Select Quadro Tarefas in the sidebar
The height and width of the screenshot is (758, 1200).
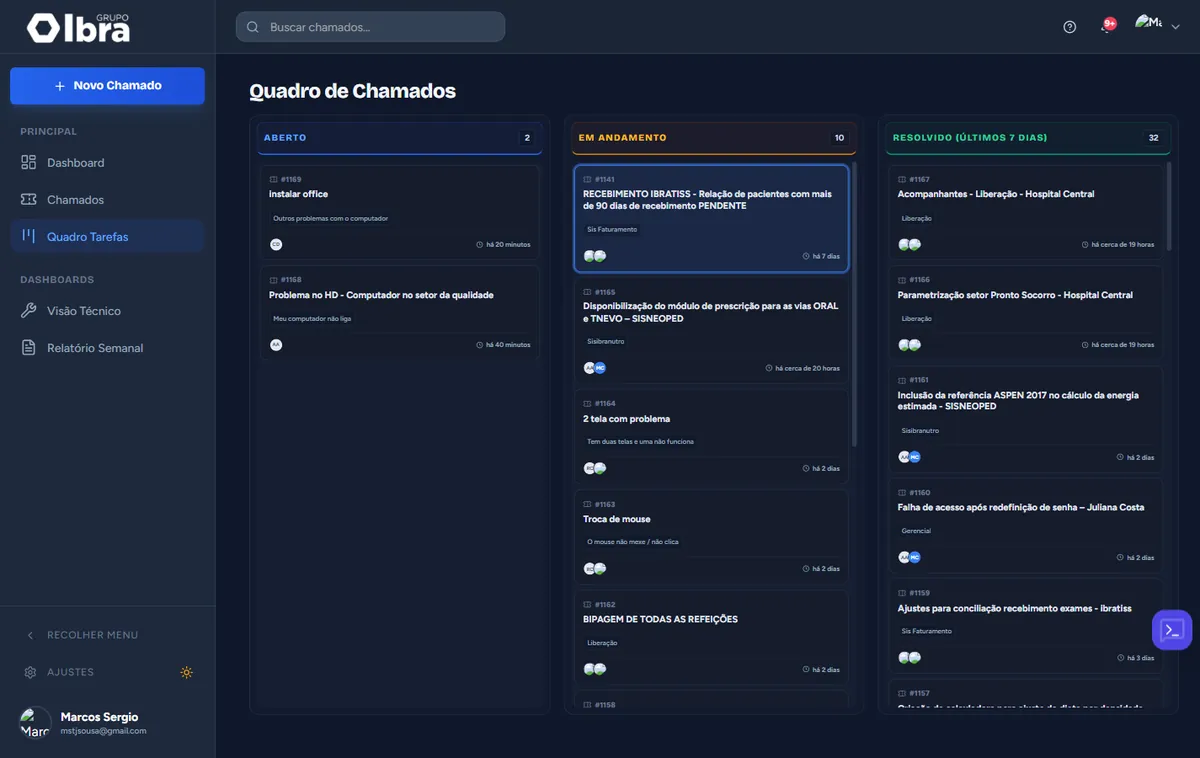(107, 237)
